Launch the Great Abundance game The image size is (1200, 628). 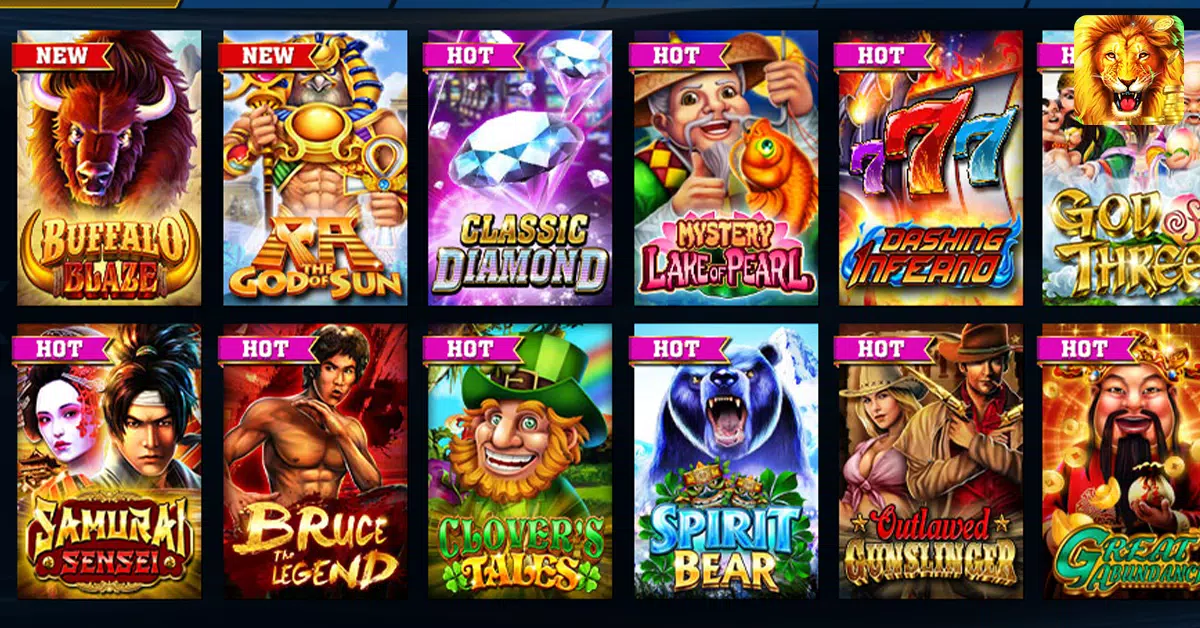[1121, 461]
